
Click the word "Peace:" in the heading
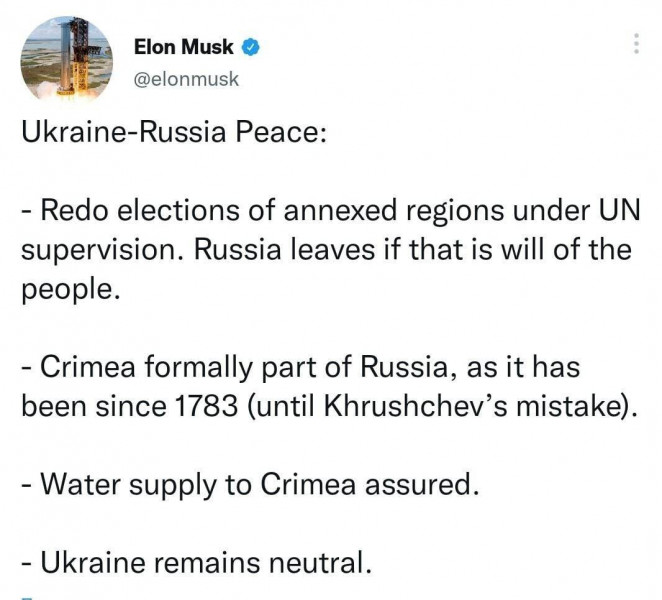tap(281, 132)
